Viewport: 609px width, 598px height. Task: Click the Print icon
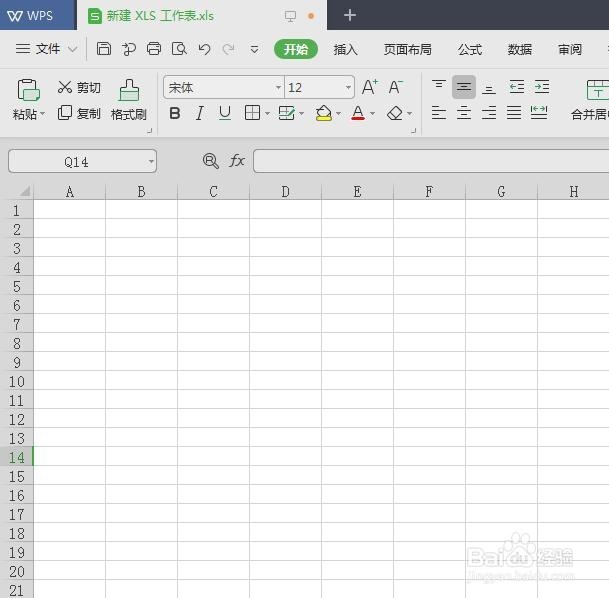pos(154,49)
